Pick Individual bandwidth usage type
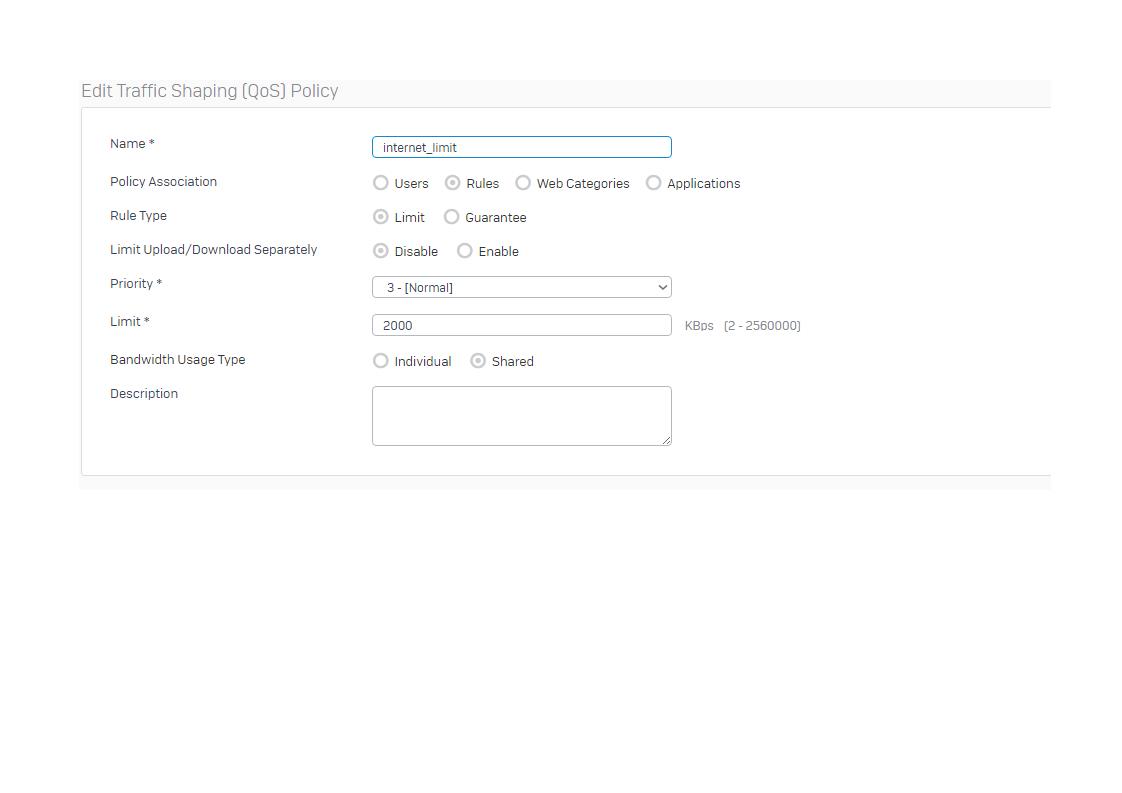This screenshot has height=793, width=1122. pyautogui.click(x=381, y=361)
